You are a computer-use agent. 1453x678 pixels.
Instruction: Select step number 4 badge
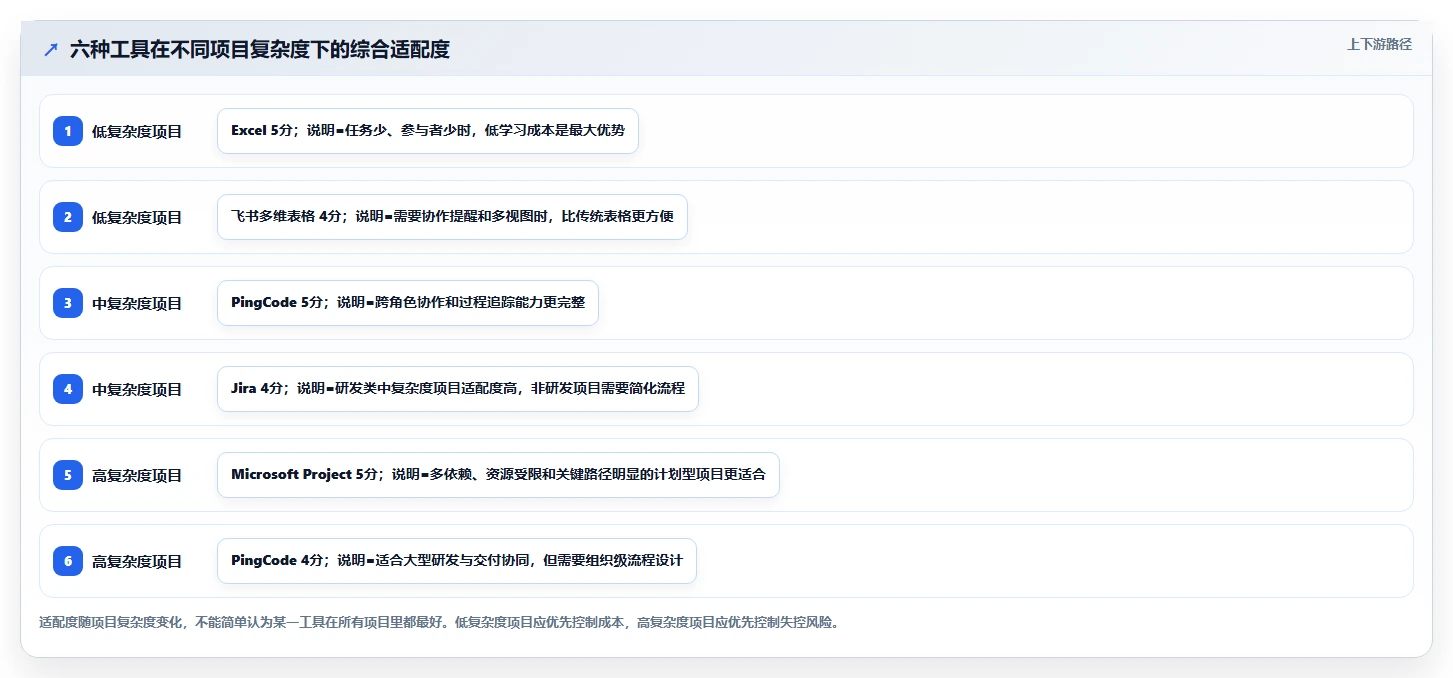68,389
